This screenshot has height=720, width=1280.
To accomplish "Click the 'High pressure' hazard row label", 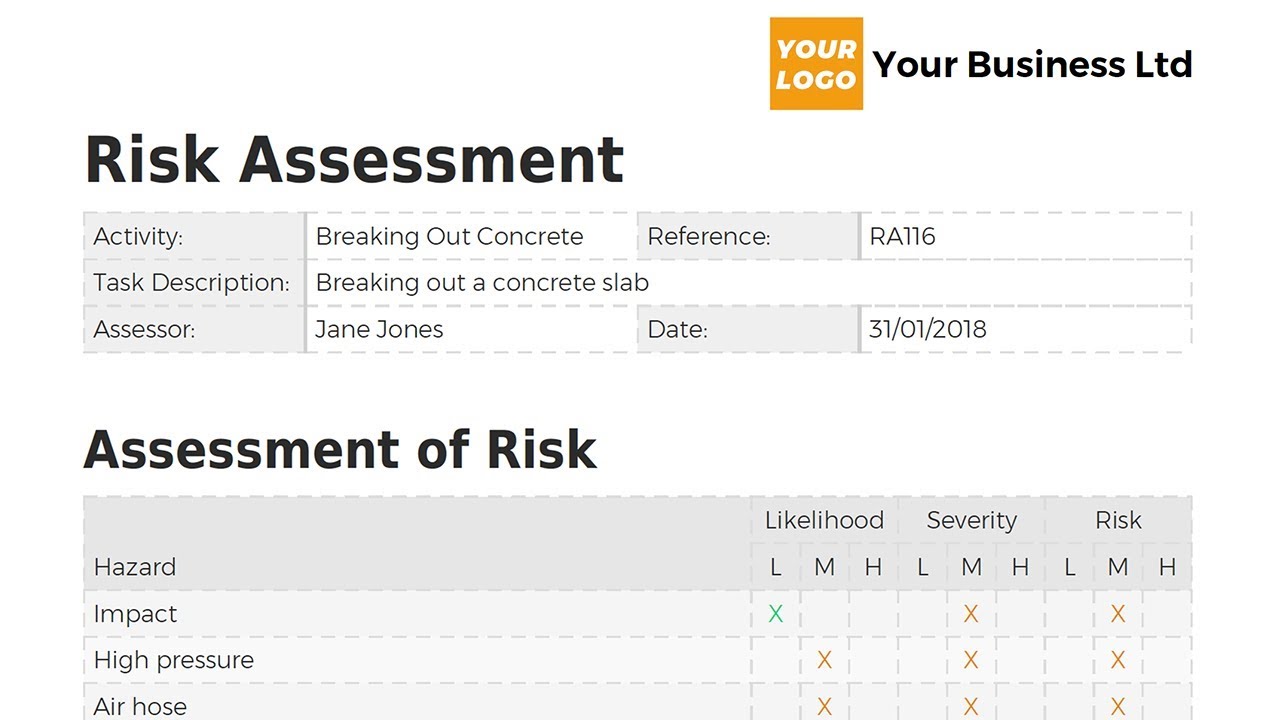I will coord(174,660).
